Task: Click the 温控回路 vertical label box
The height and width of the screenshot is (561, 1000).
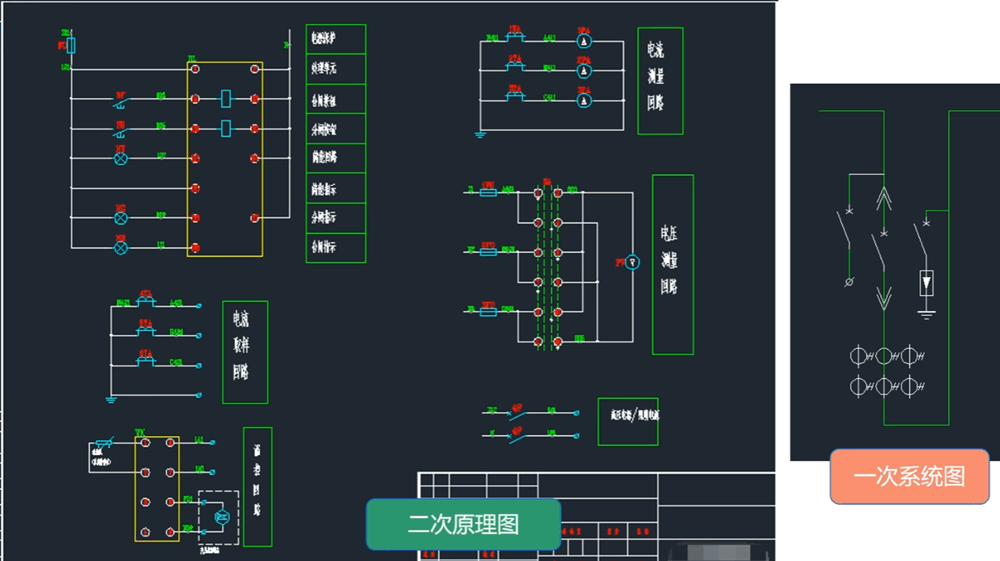Action: [257, 487]
